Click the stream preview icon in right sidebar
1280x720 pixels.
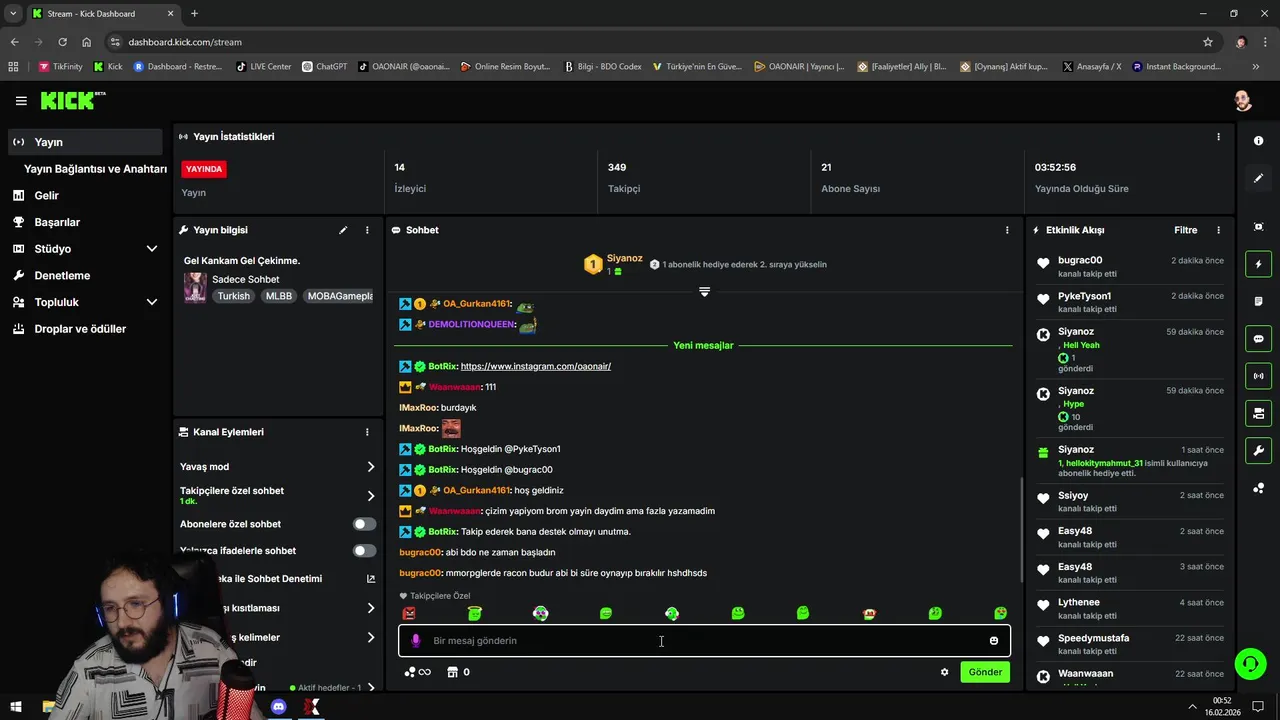(x=1258, y=227)
